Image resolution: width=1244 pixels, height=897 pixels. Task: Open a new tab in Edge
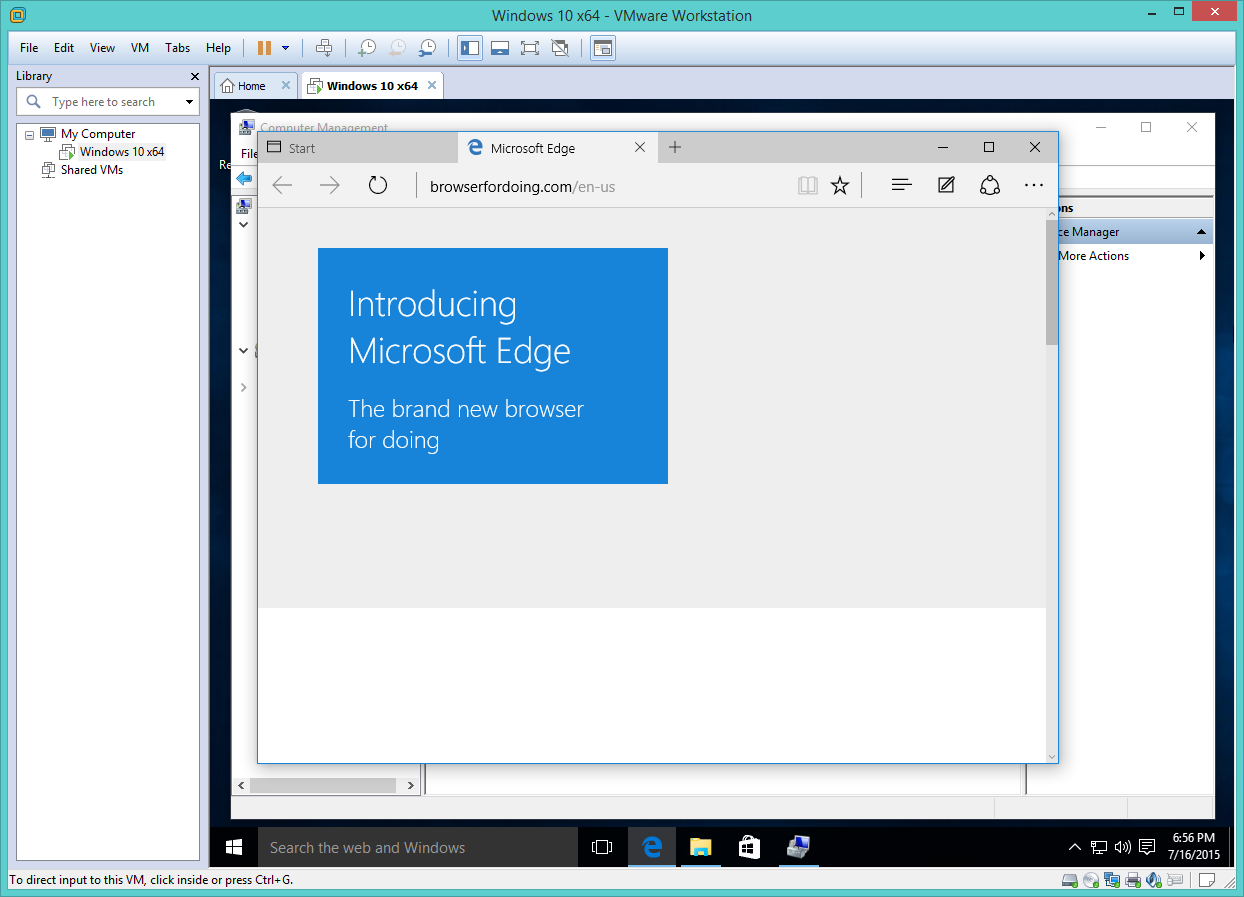(x=674, y=148)
